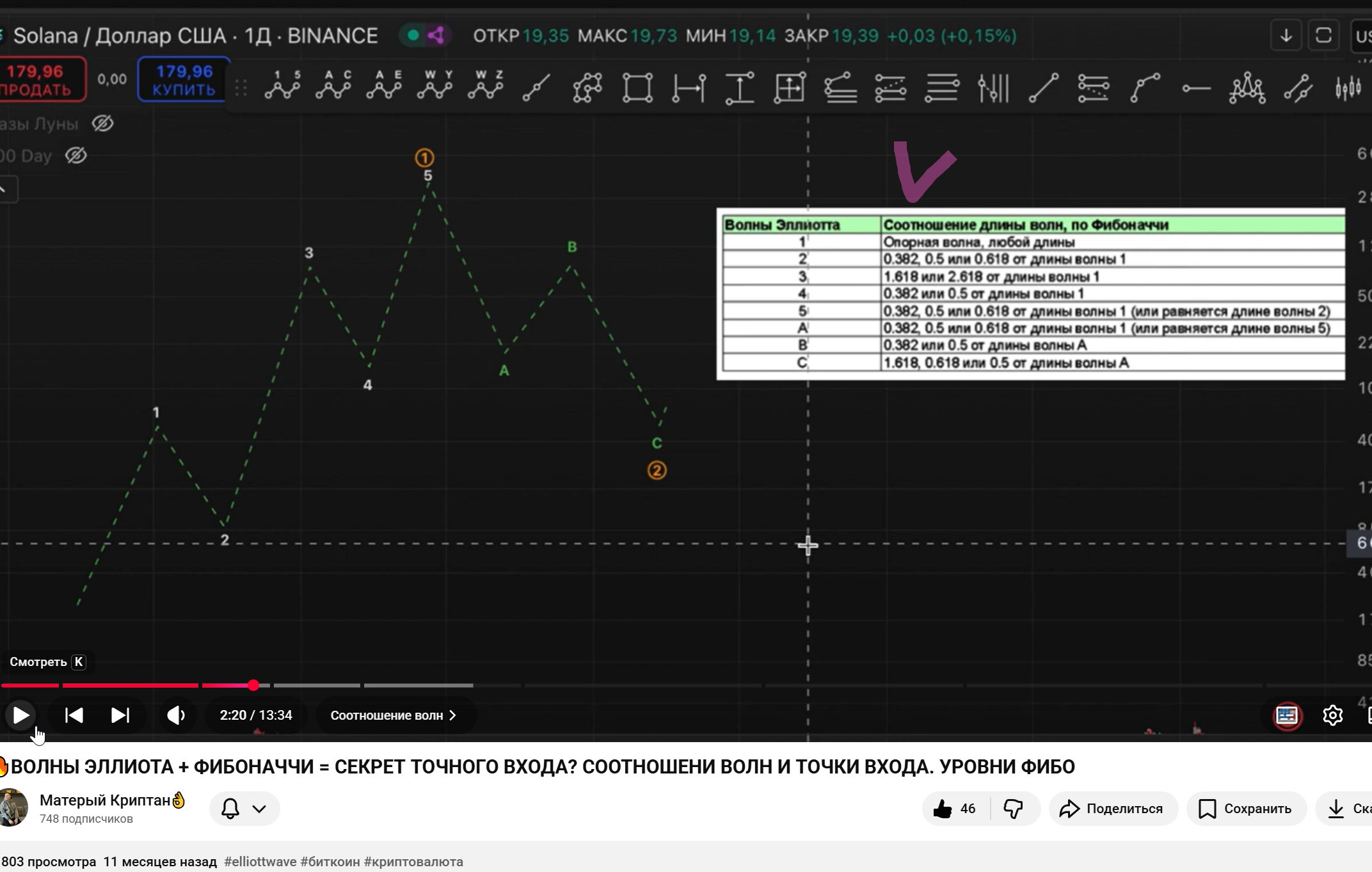Image resolution: width=1372 pixels, height=872 pixels.
Task: Dislike the video
Action: [1013, 809]
